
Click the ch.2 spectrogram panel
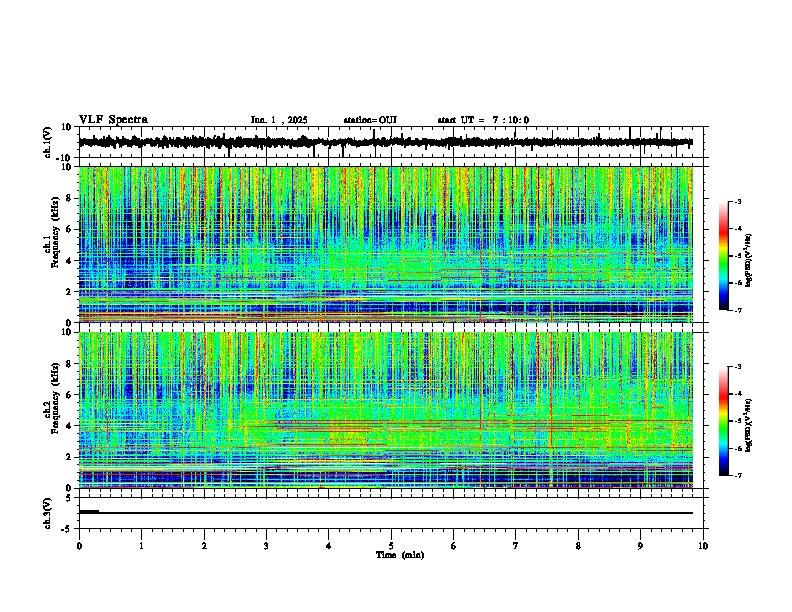coord(386,410)
